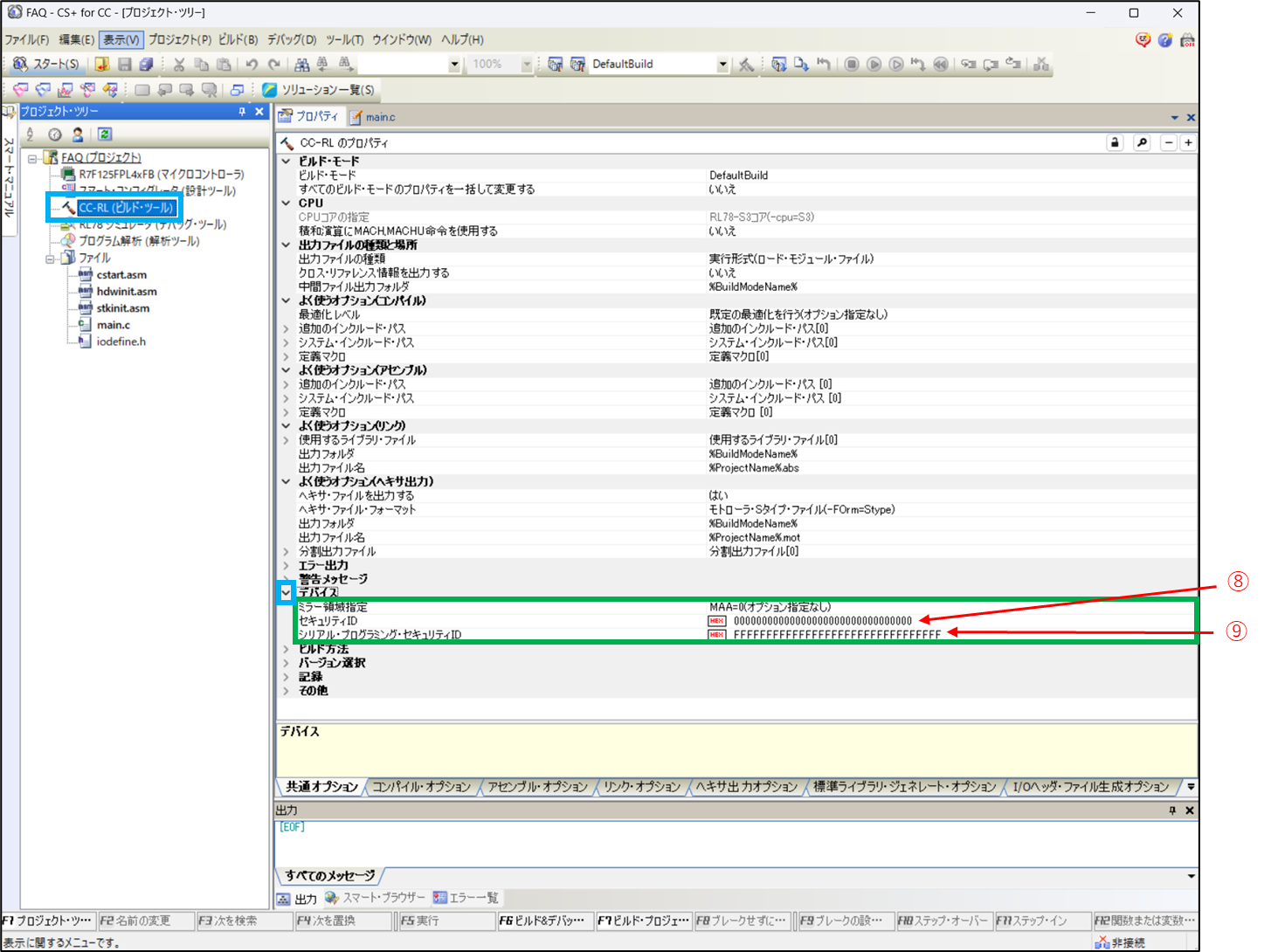The image size is (1278, 952).
Task: Switch to the main.c editor tab
Action: pos(373,117)
